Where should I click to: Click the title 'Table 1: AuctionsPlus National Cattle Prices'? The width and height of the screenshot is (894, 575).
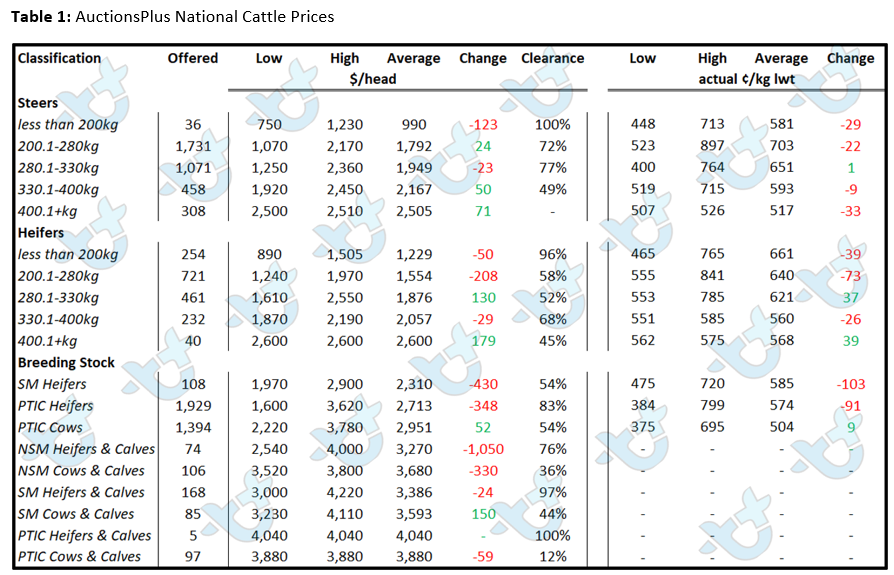(x=173, y=17)
